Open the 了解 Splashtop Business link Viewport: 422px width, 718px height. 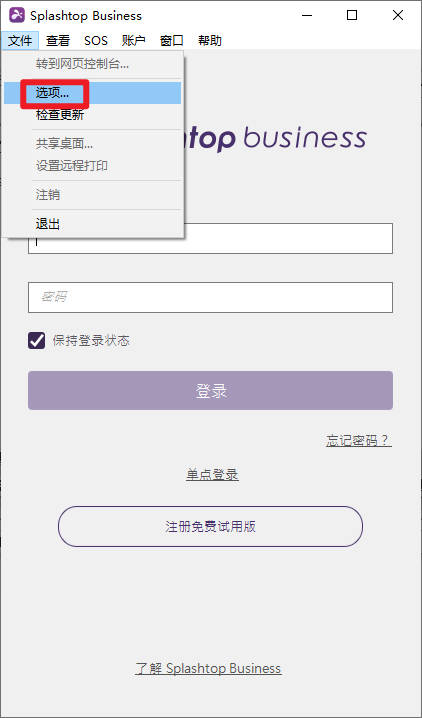pos(208,669)
